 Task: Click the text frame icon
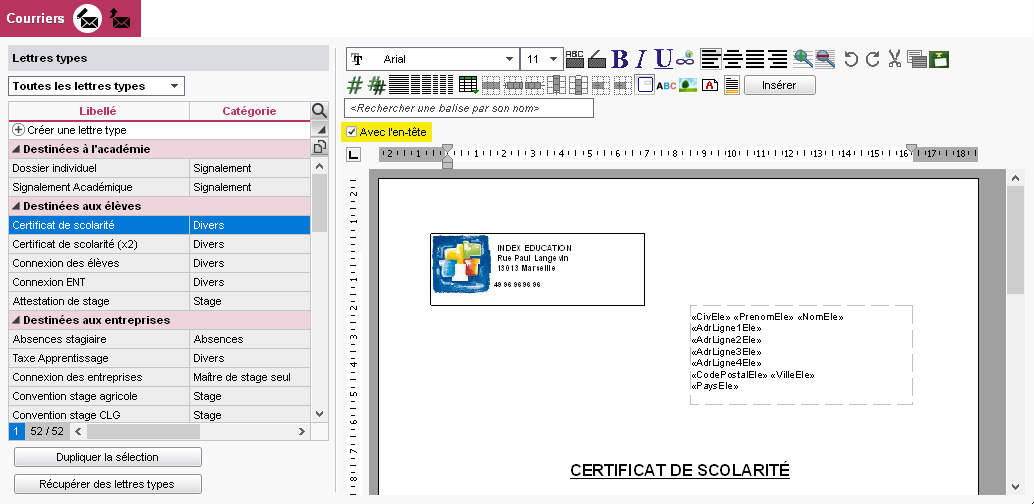[x=646, y=84]
